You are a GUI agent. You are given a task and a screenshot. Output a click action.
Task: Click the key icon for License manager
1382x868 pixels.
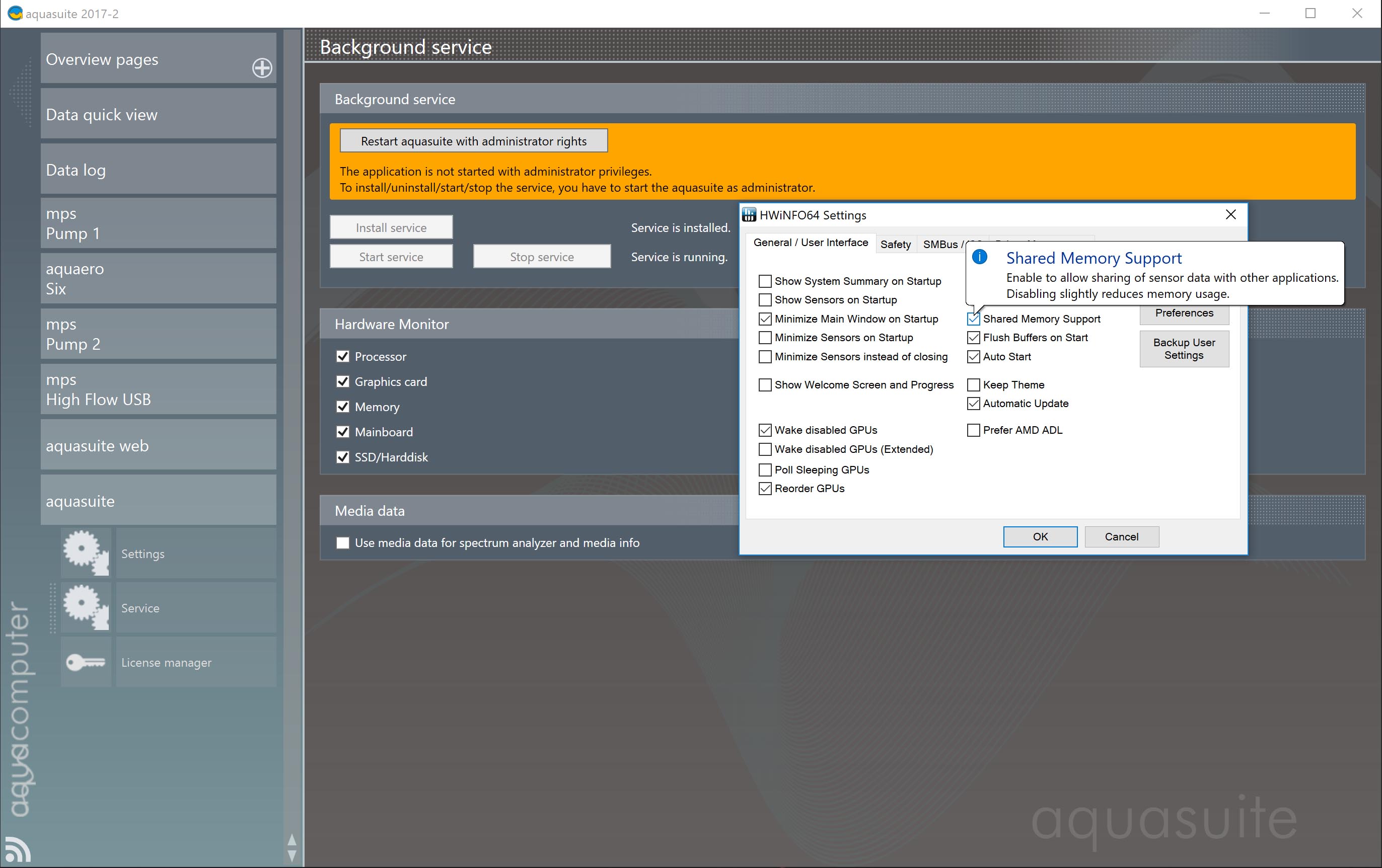point(86,662)
